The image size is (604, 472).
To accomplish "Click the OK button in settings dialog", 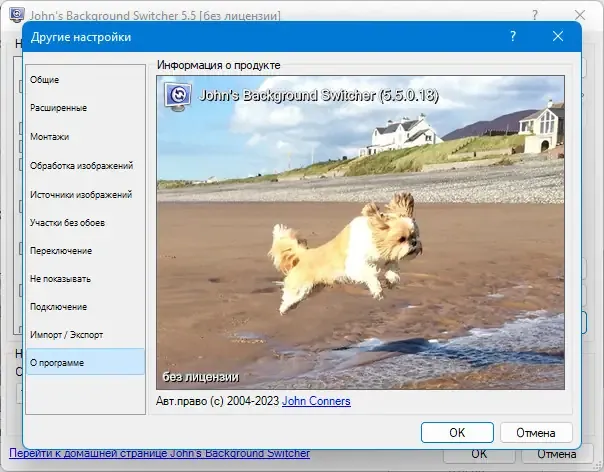I will point(457,432).
